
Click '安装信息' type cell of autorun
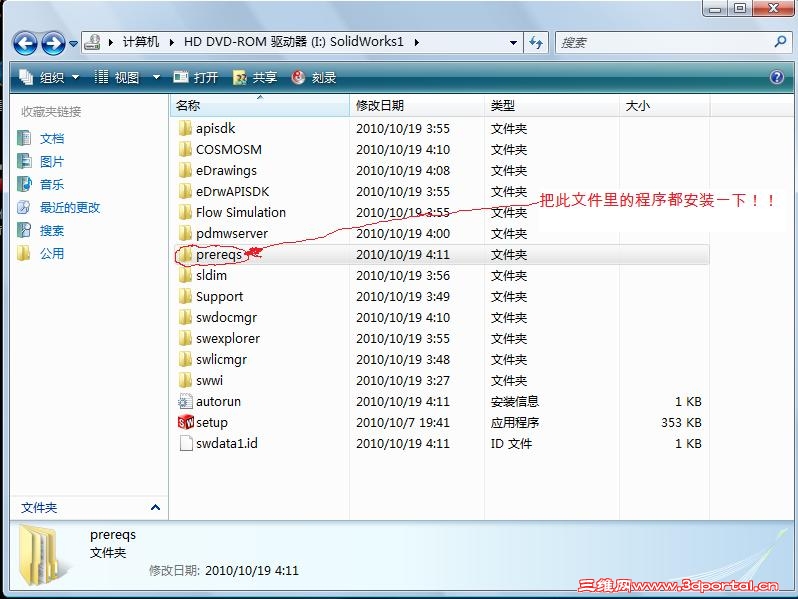515,402
